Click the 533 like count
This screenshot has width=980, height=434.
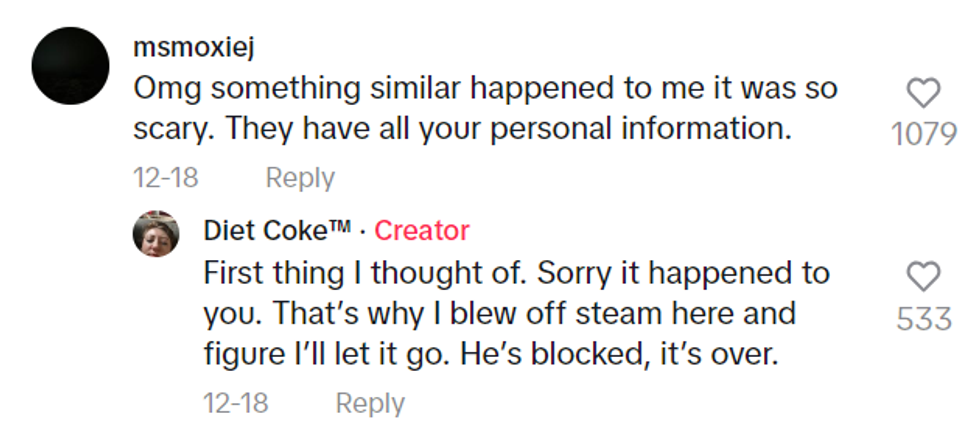click(923, 319)
